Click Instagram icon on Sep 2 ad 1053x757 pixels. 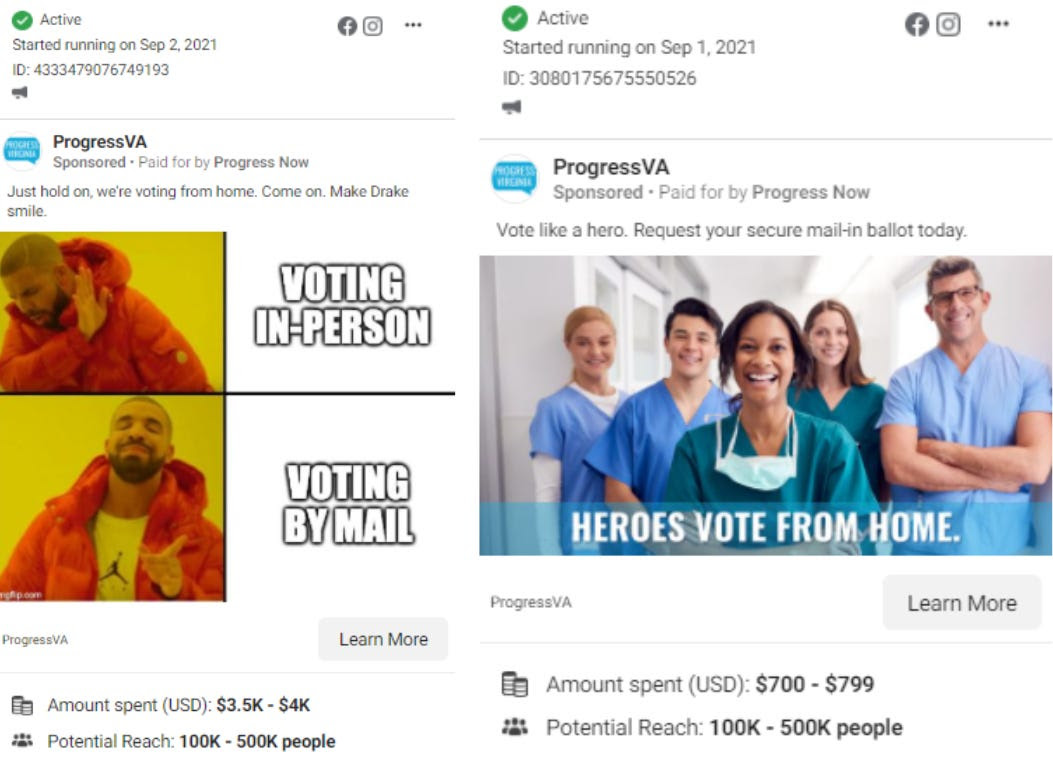(373, 26)
